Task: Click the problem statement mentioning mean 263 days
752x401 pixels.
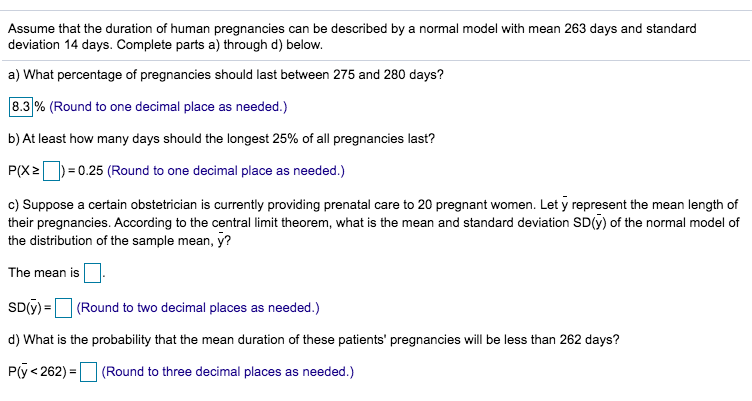Action: click(x=352, y=36)
